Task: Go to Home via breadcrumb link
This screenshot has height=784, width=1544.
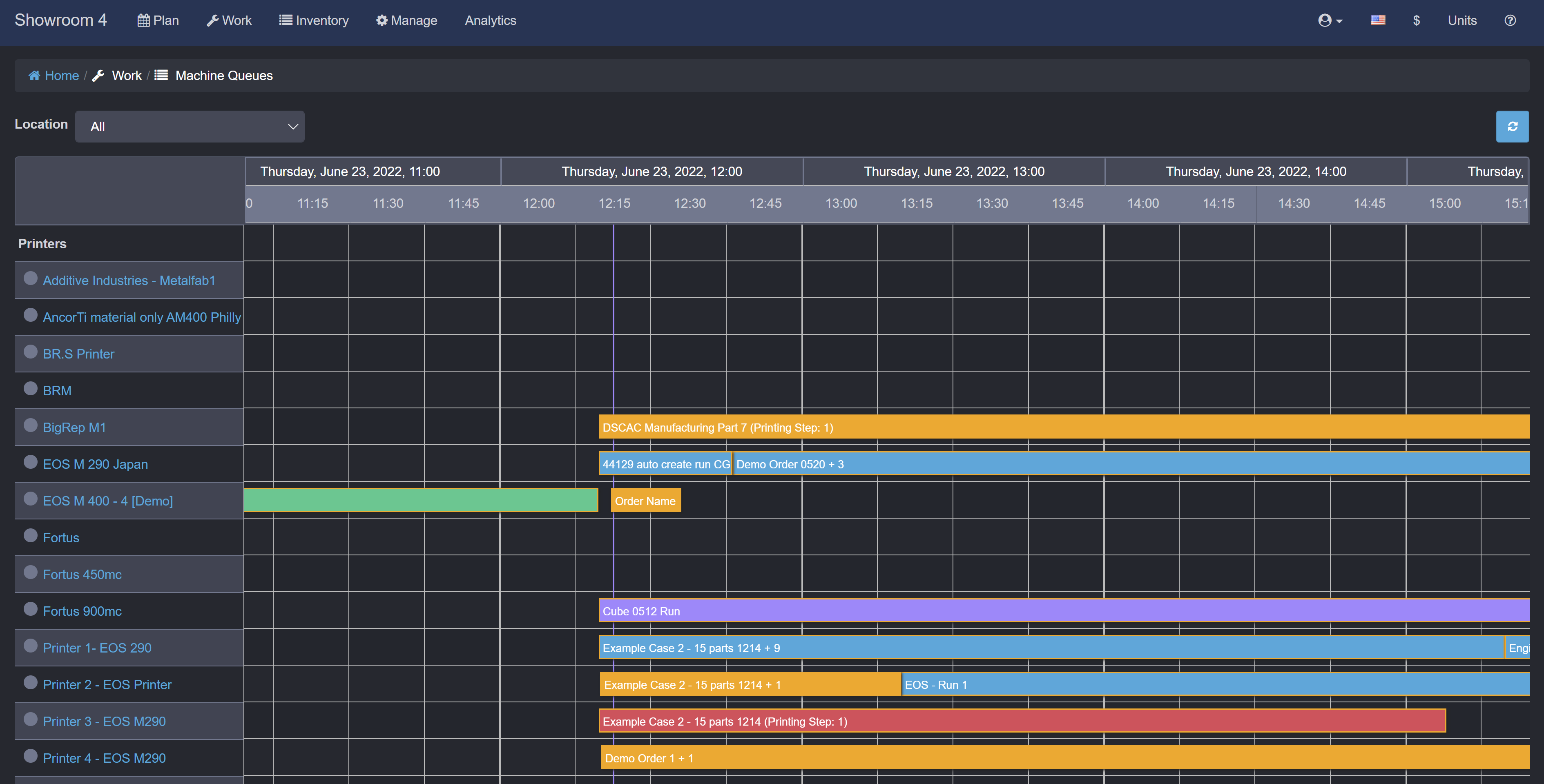Action: (x=62, y=76)
